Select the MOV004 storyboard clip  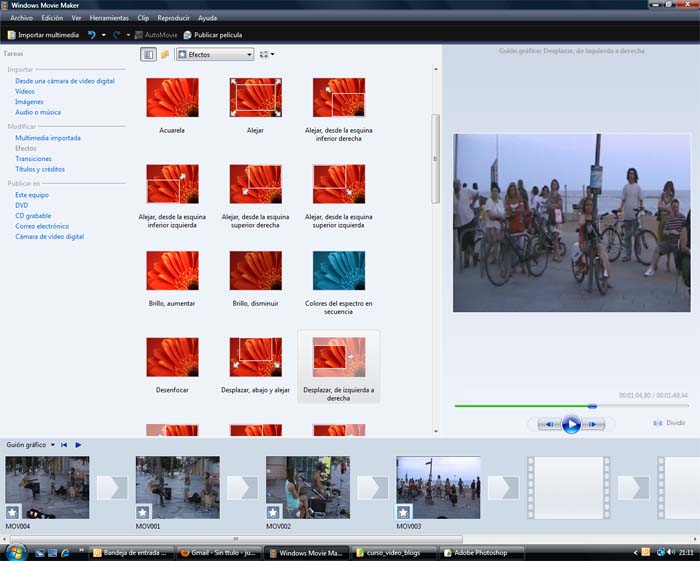(x=47, y=487)
